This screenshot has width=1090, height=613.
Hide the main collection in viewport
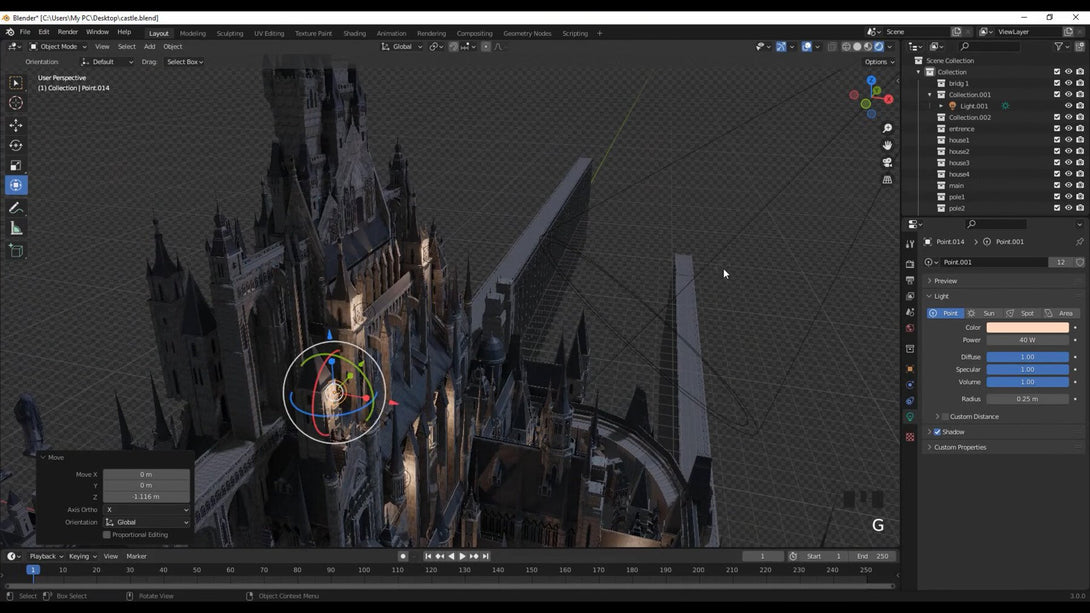click(1068, 186)
